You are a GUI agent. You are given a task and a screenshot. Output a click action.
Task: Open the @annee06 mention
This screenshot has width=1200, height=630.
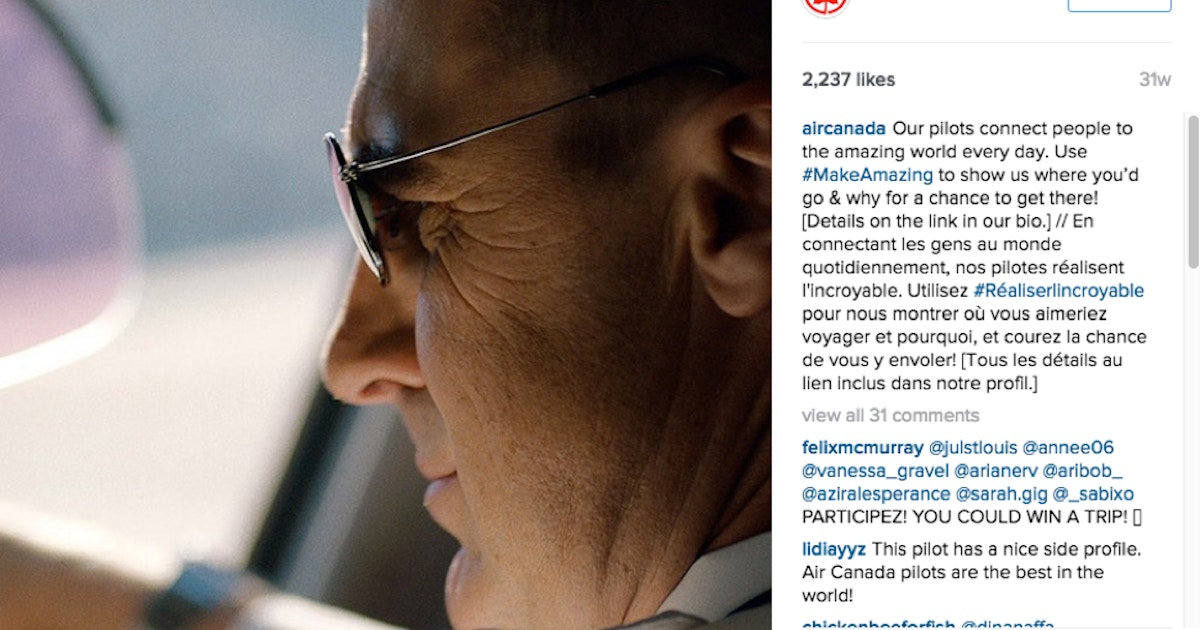coord(1068,448)
